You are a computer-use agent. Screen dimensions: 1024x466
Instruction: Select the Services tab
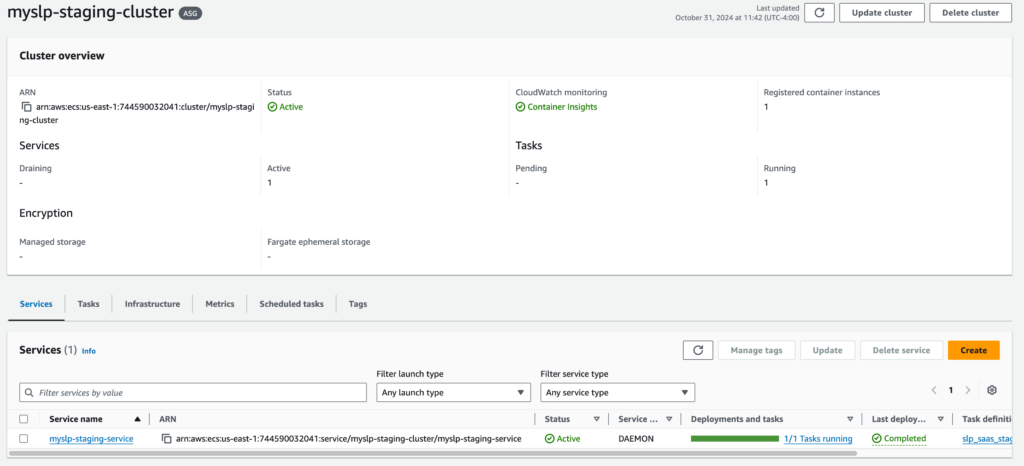(36, 304)
